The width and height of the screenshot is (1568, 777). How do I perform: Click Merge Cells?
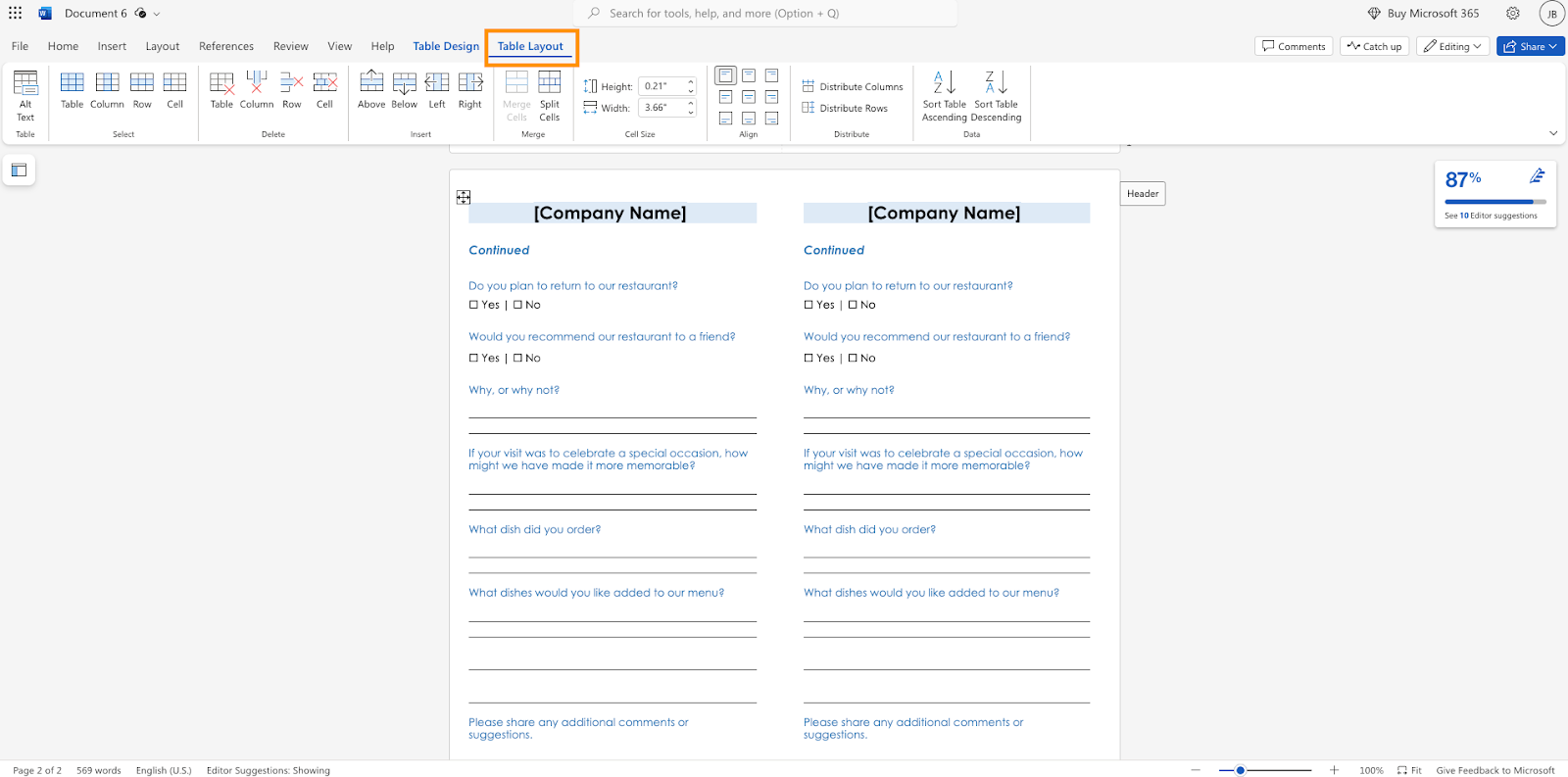coord(516,96)
